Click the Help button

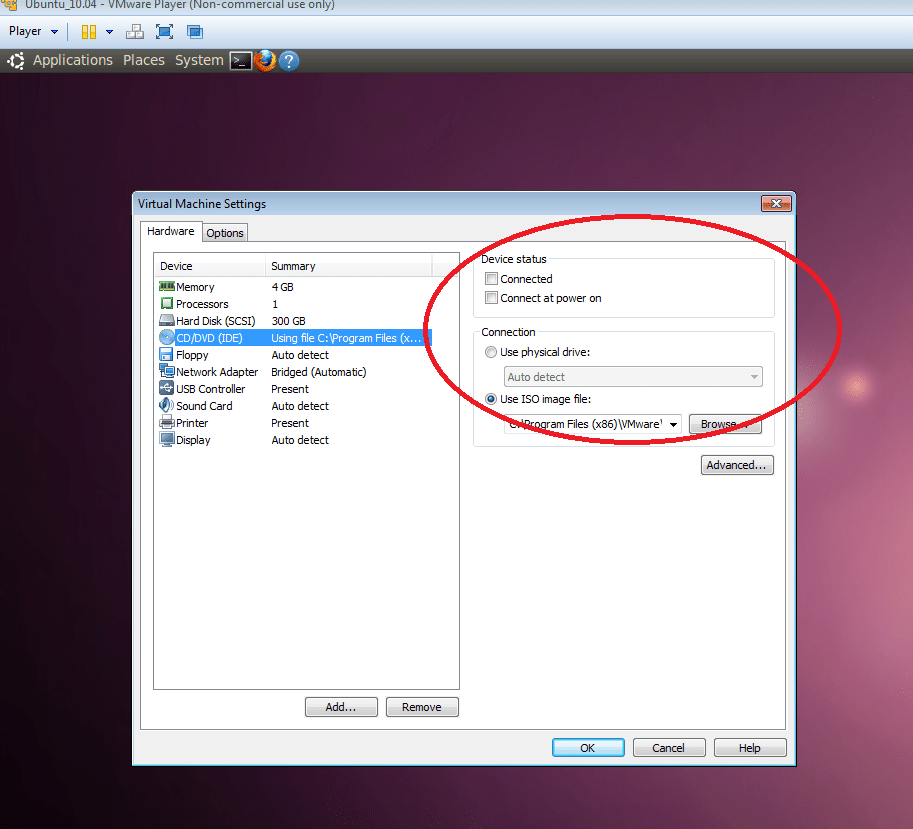click(x=750, y=747)
